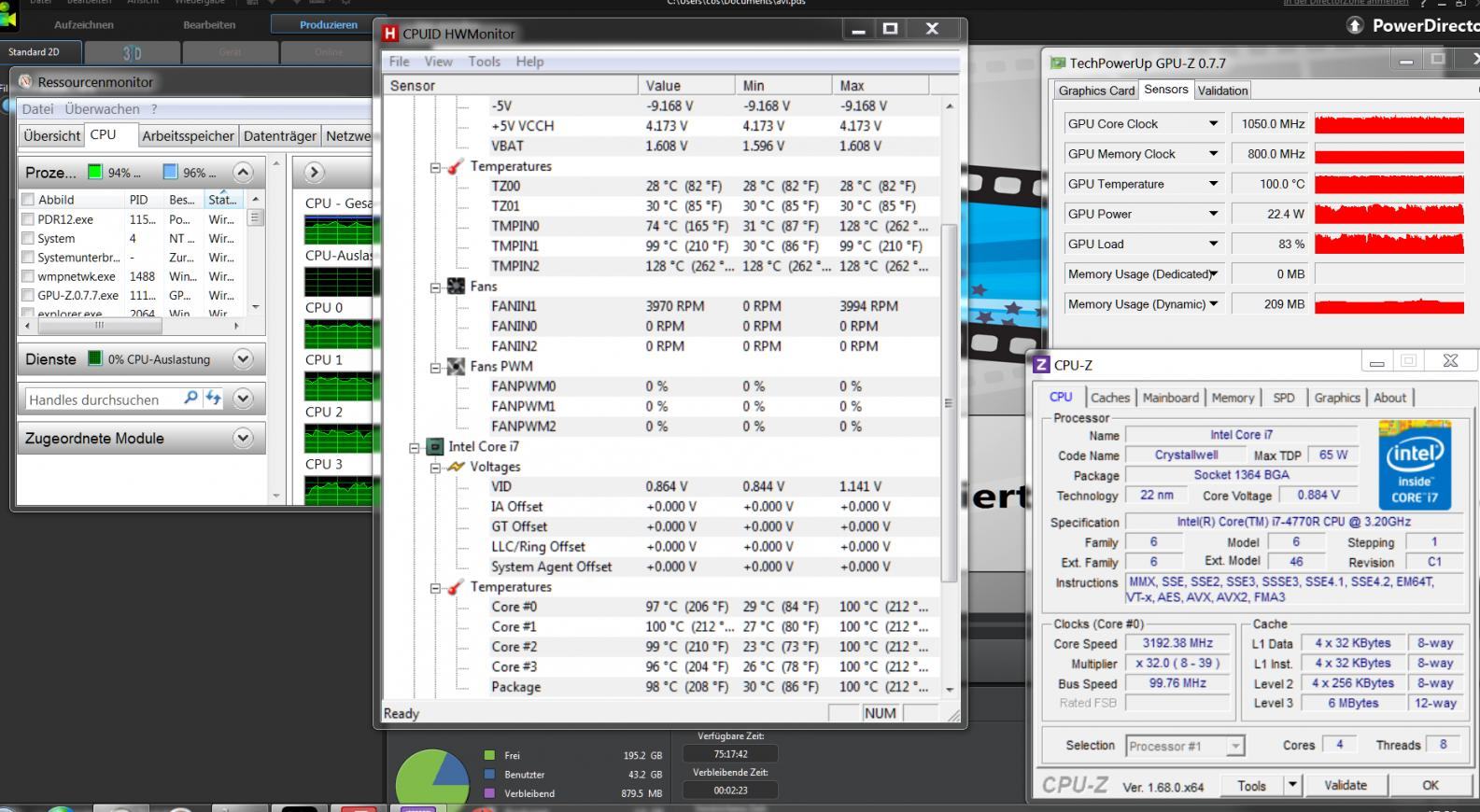1480x812 pixels.
Task: Collapse the Fans node in HWMonitor
Action: pos(435,287)
